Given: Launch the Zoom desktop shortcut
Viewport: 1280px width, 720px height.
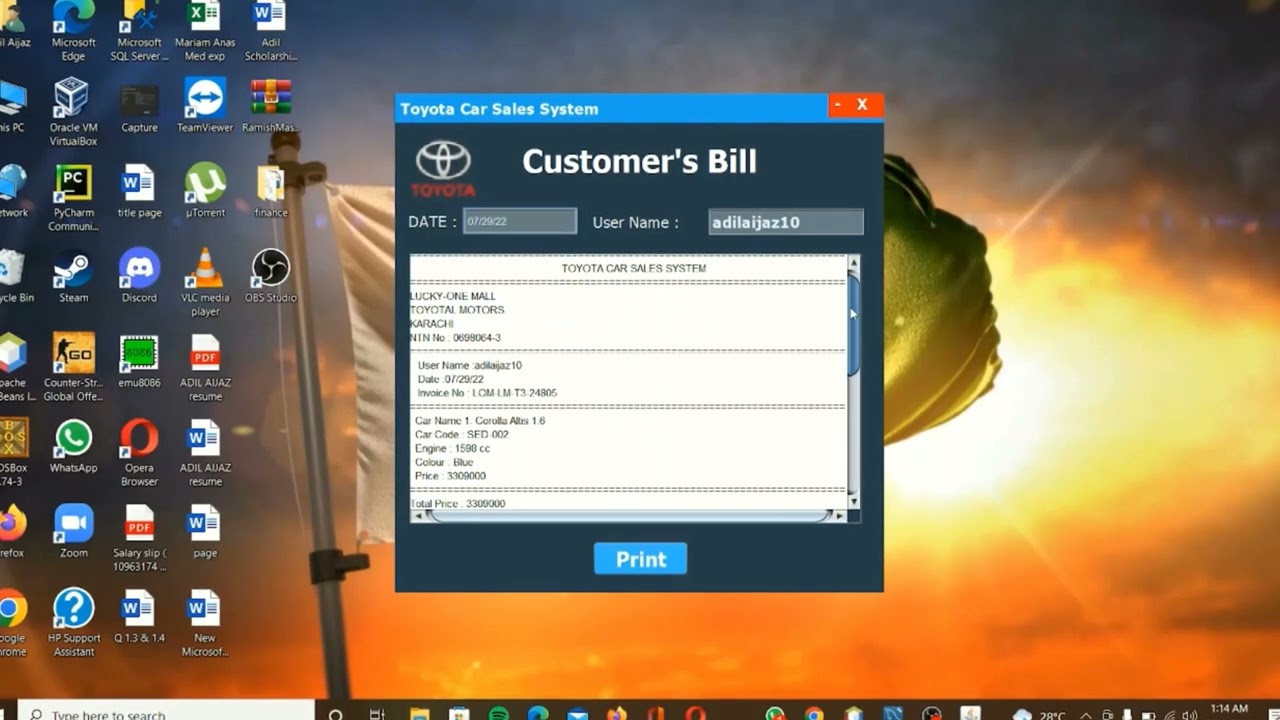Looking at the screenshot, I should (x=73, y=532).
